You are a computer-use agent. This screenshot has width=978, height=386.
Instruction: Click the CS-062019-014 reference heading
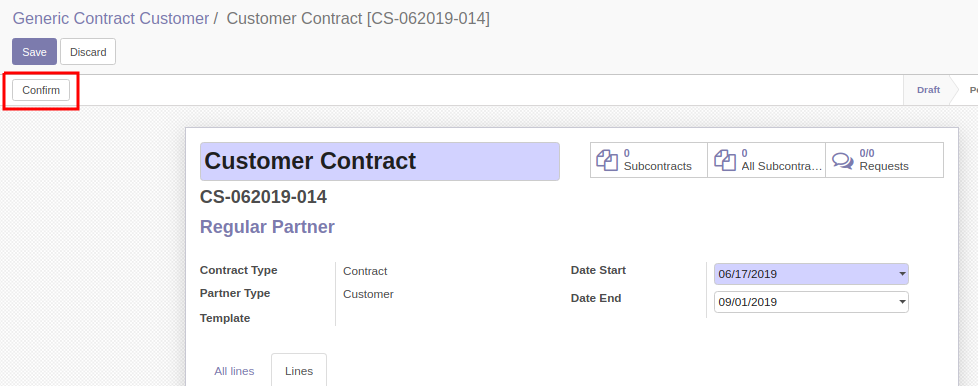coord(263,197)
